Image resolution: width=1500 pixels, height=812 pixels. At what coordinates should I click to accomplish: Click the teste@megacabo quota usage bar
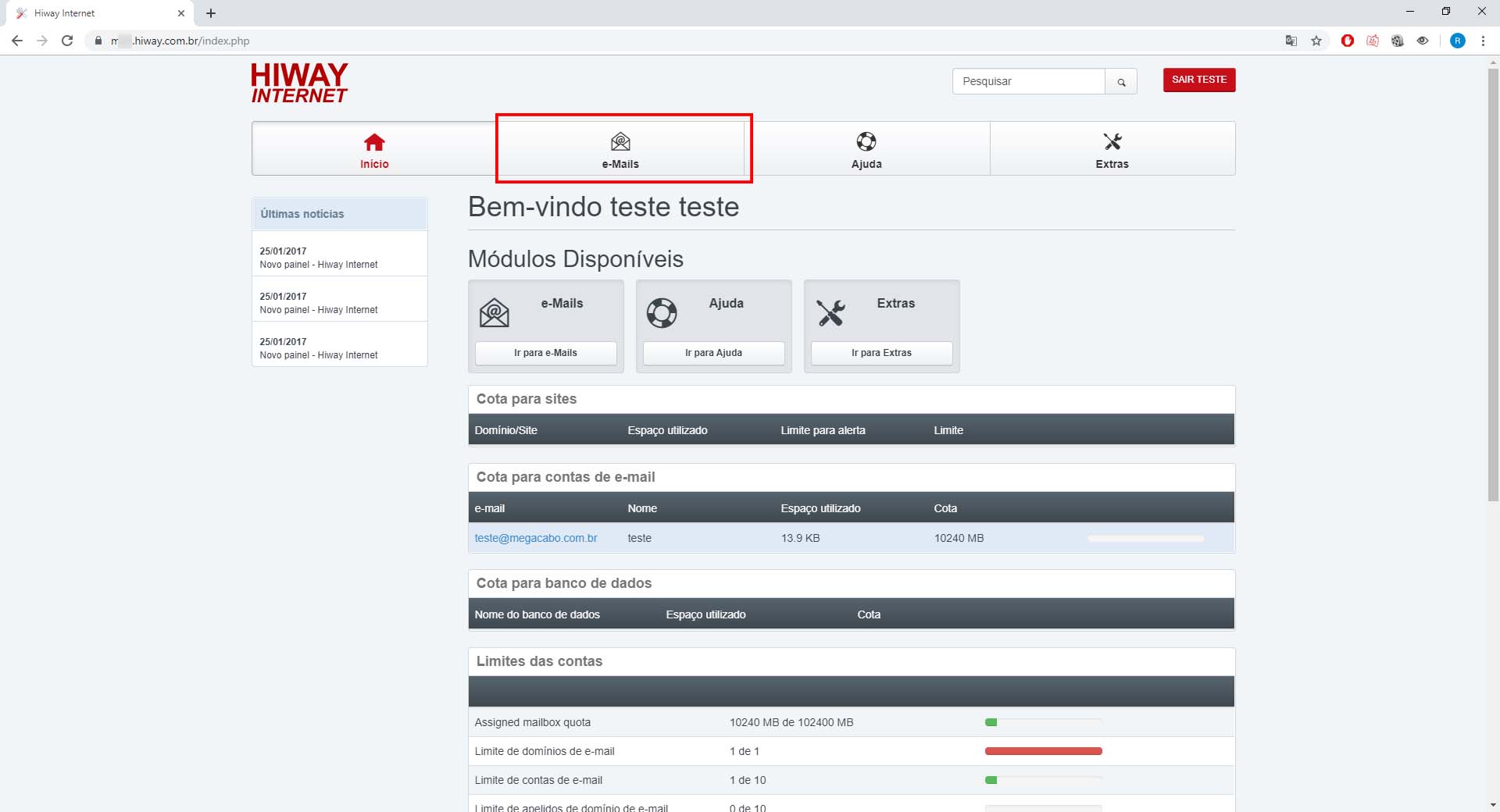click(1146, 538)
